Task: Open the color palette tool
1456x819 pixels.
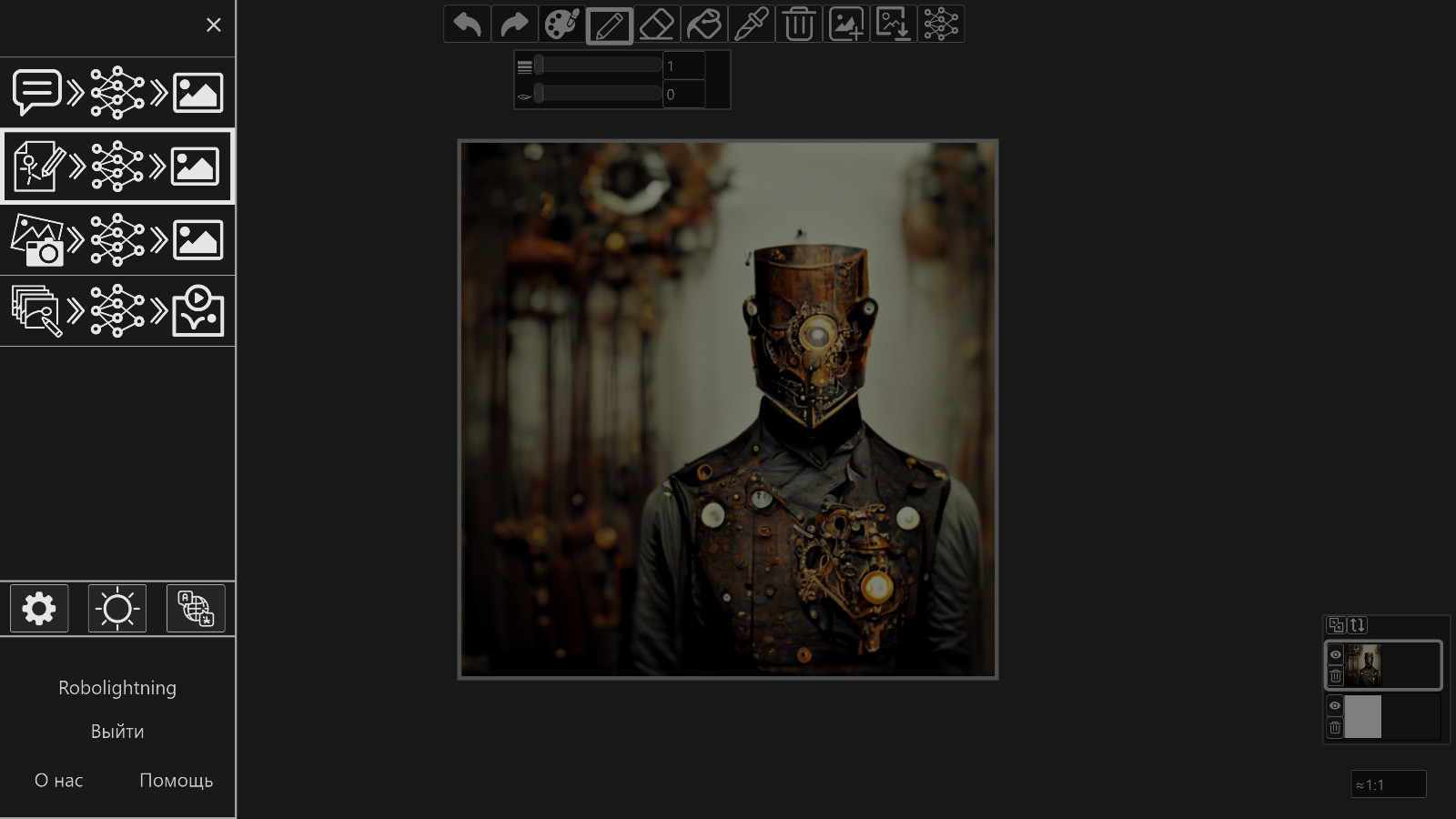Action: (x=561, y=24)
